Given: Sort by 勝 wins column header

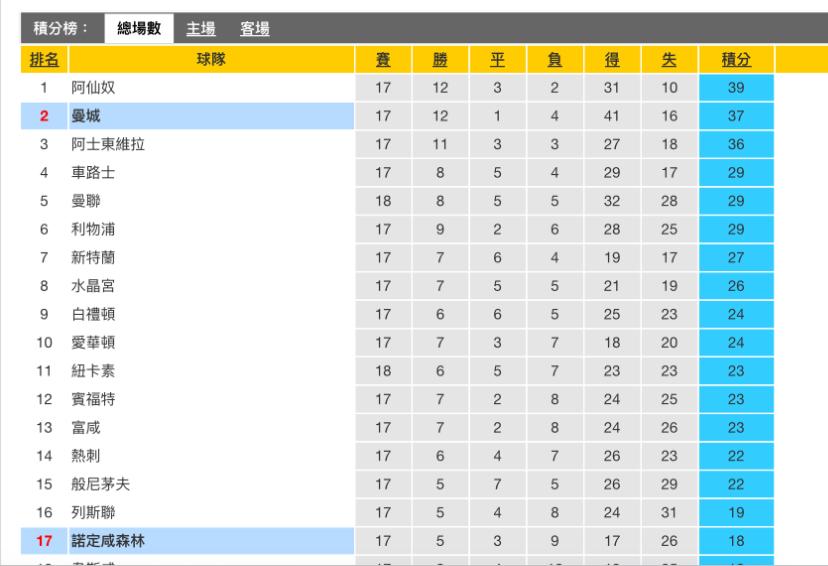Looking at the screenshot, I should click(440, 61).
